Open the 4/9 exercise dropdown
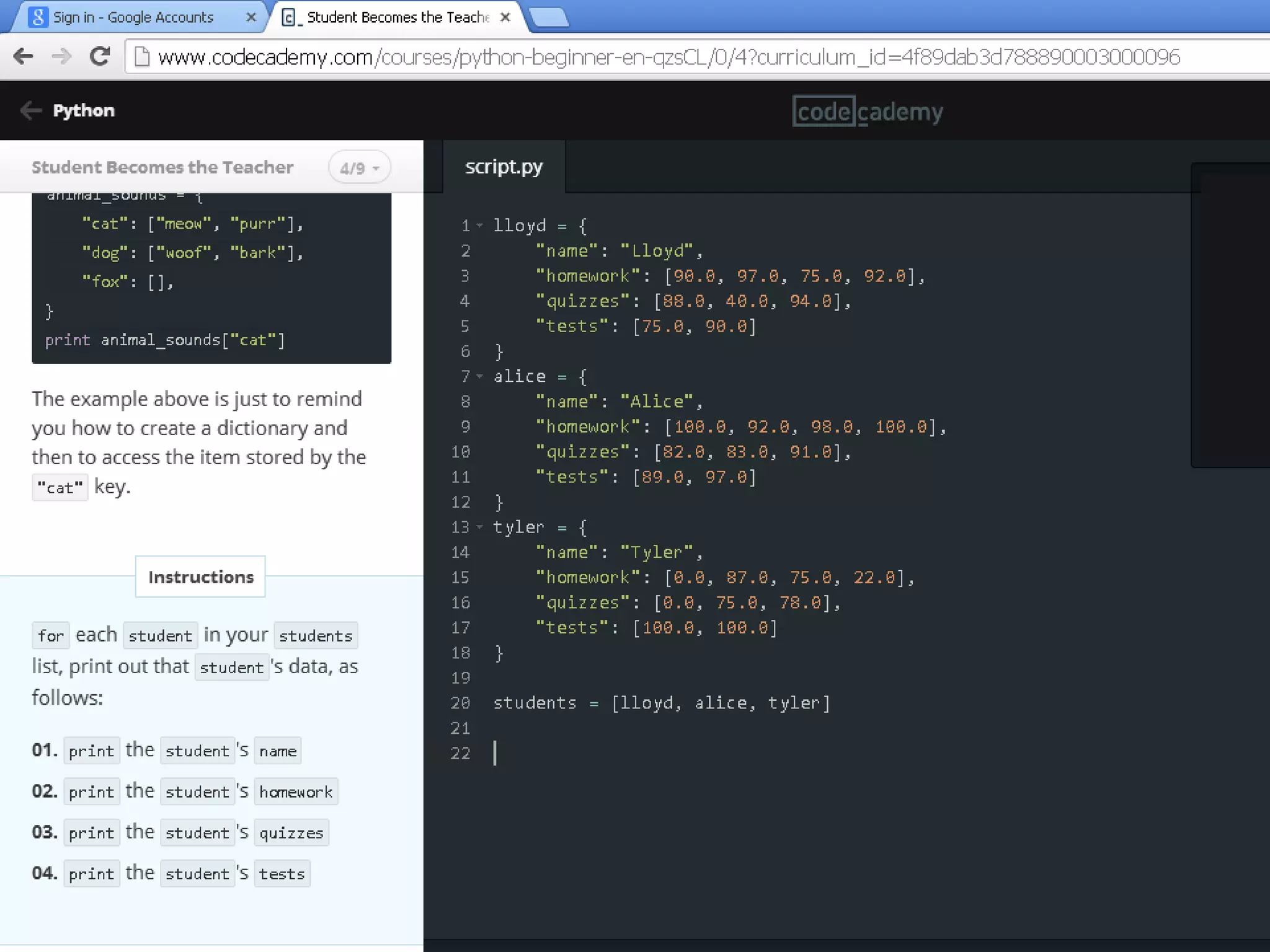Screen dimensions: 1270x952 [x=360, y=167]
